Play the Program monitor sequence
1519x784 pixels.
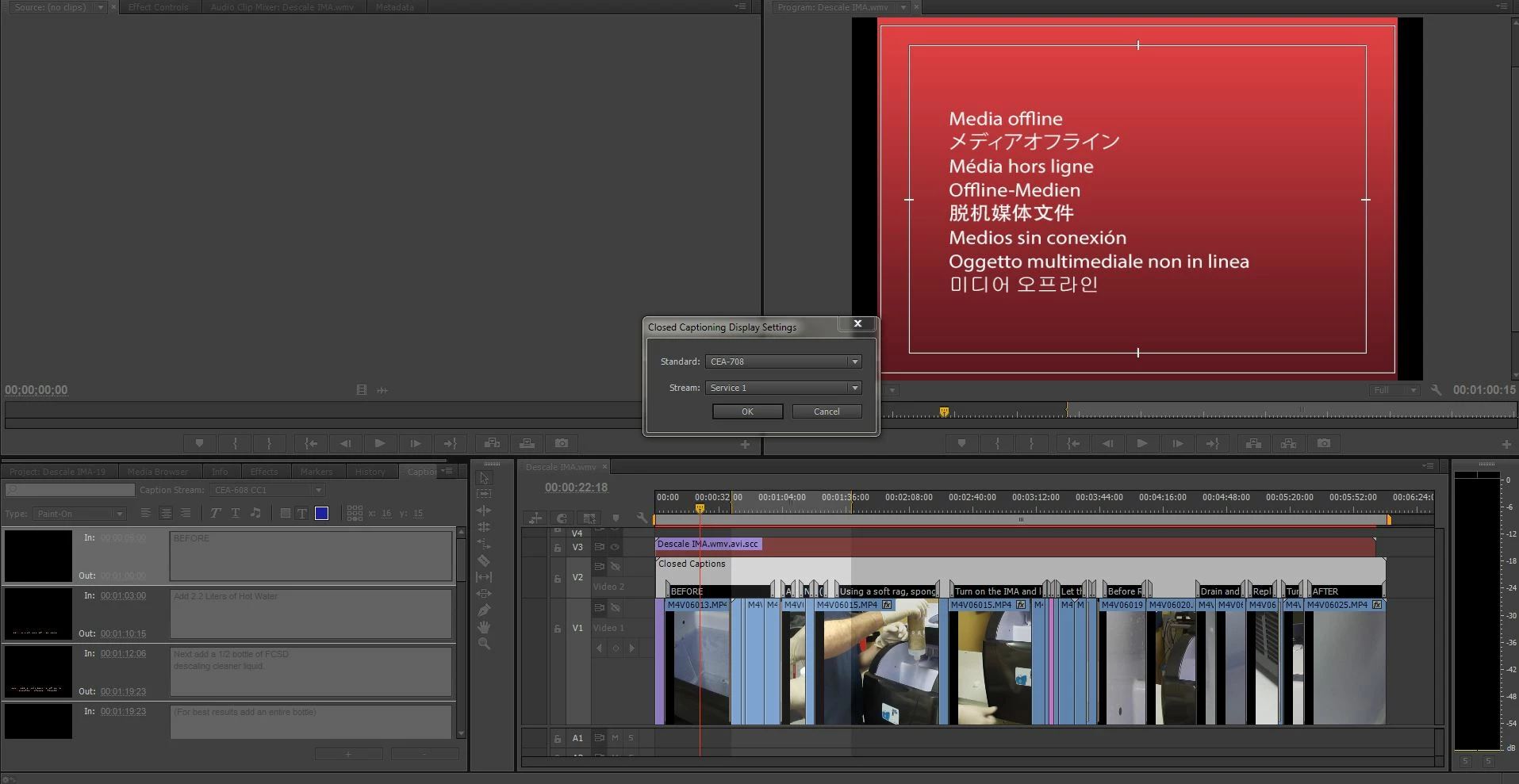(x=1142, y=443)
